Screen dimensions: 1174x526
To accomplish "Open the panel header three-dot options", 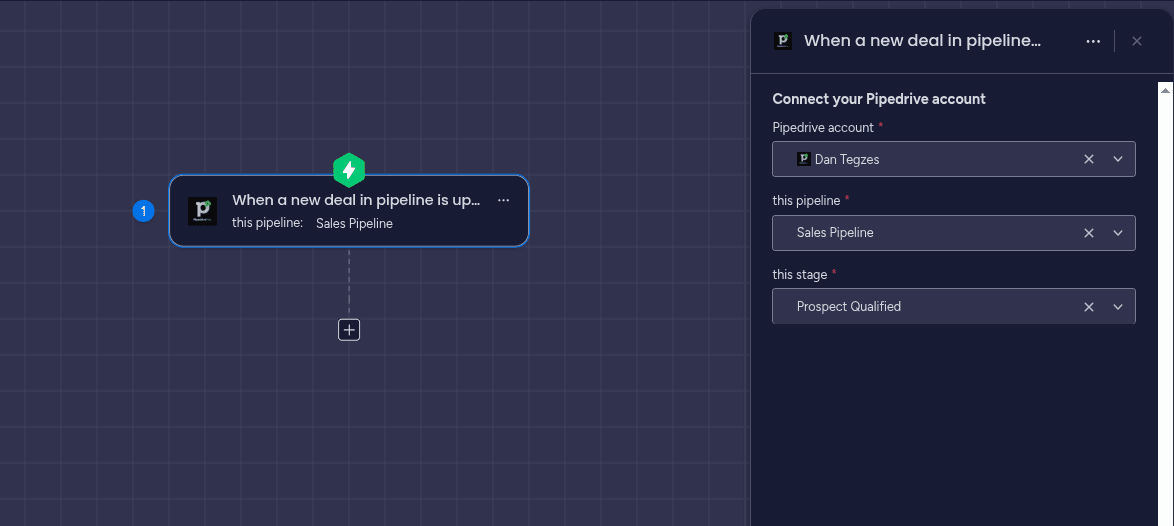I will (x=1093, y=41).
